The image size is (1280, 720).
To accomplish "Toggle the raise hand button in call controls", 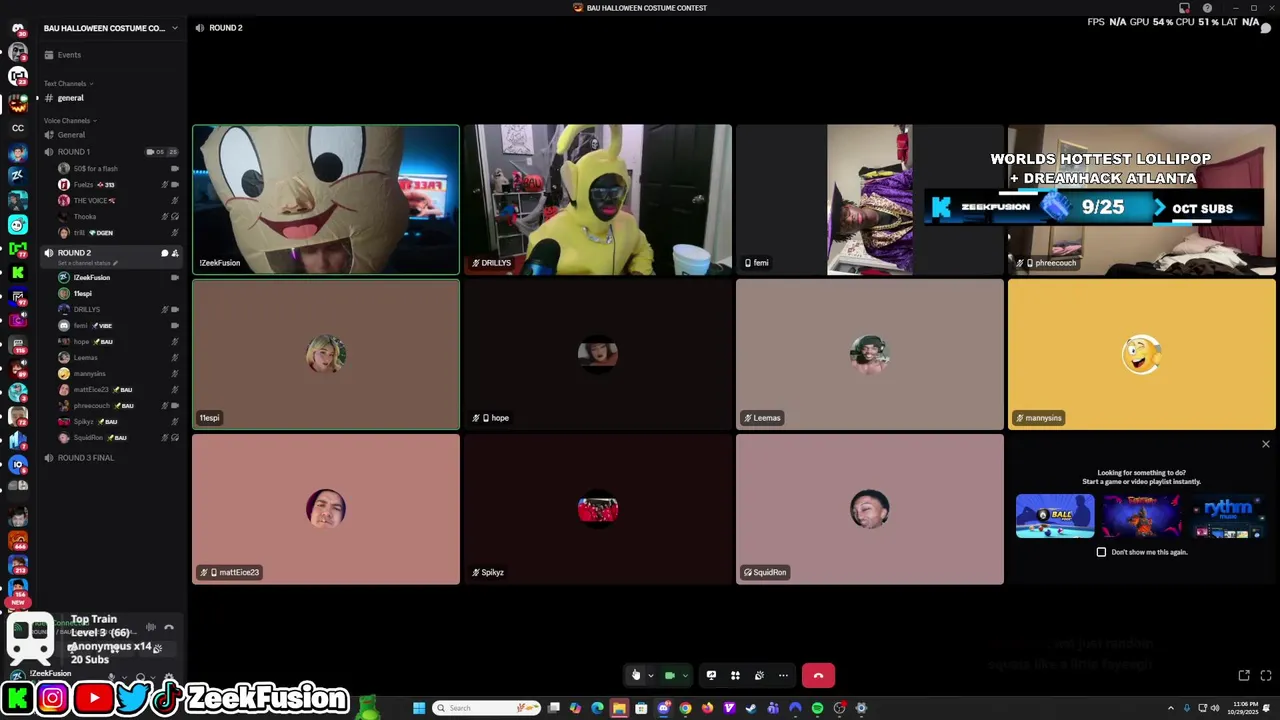I will click(635, 675).
